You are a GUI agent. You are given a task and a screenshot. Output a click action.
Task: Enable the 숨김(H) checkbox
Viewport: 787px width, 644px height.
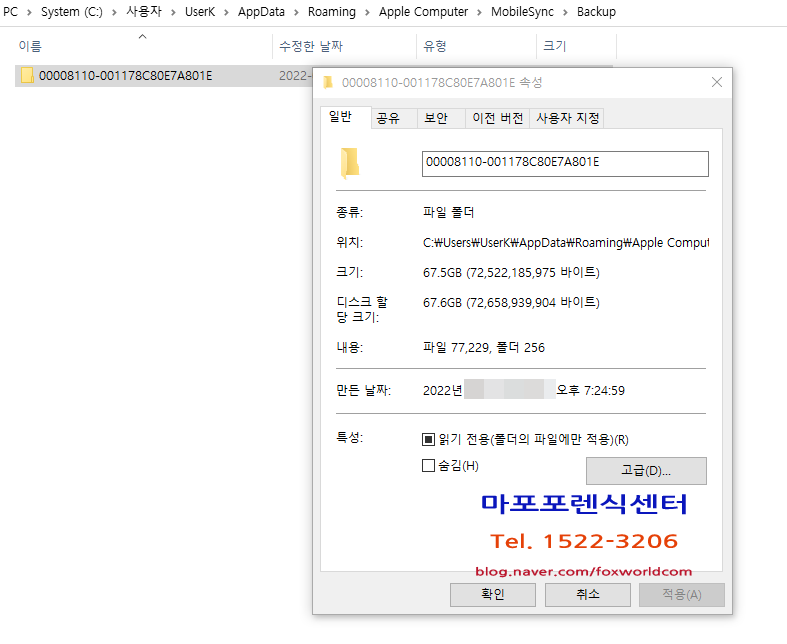click(x=428, y=466)
